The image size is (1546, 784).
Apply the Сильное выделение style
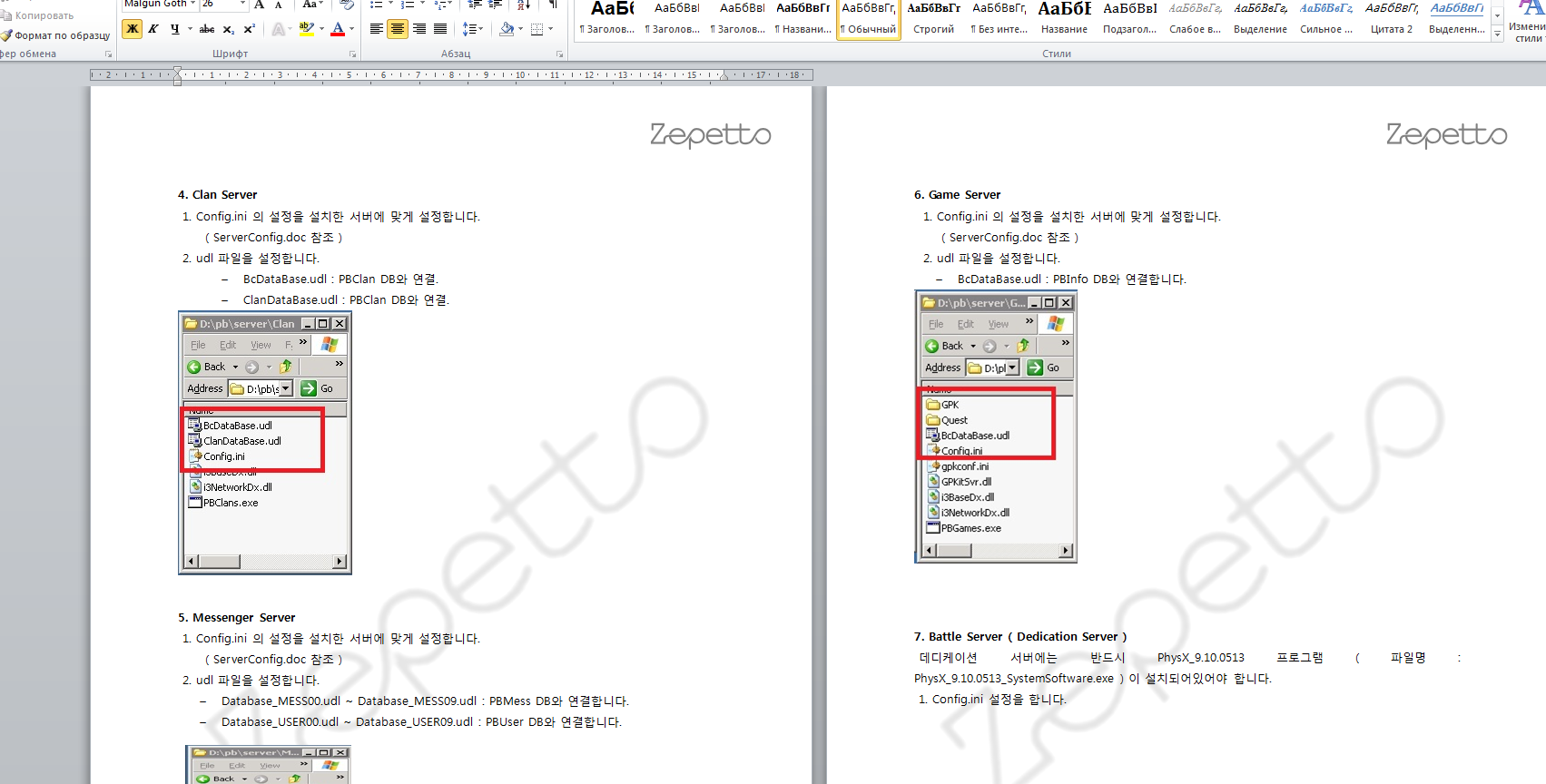click(1325, 19)
